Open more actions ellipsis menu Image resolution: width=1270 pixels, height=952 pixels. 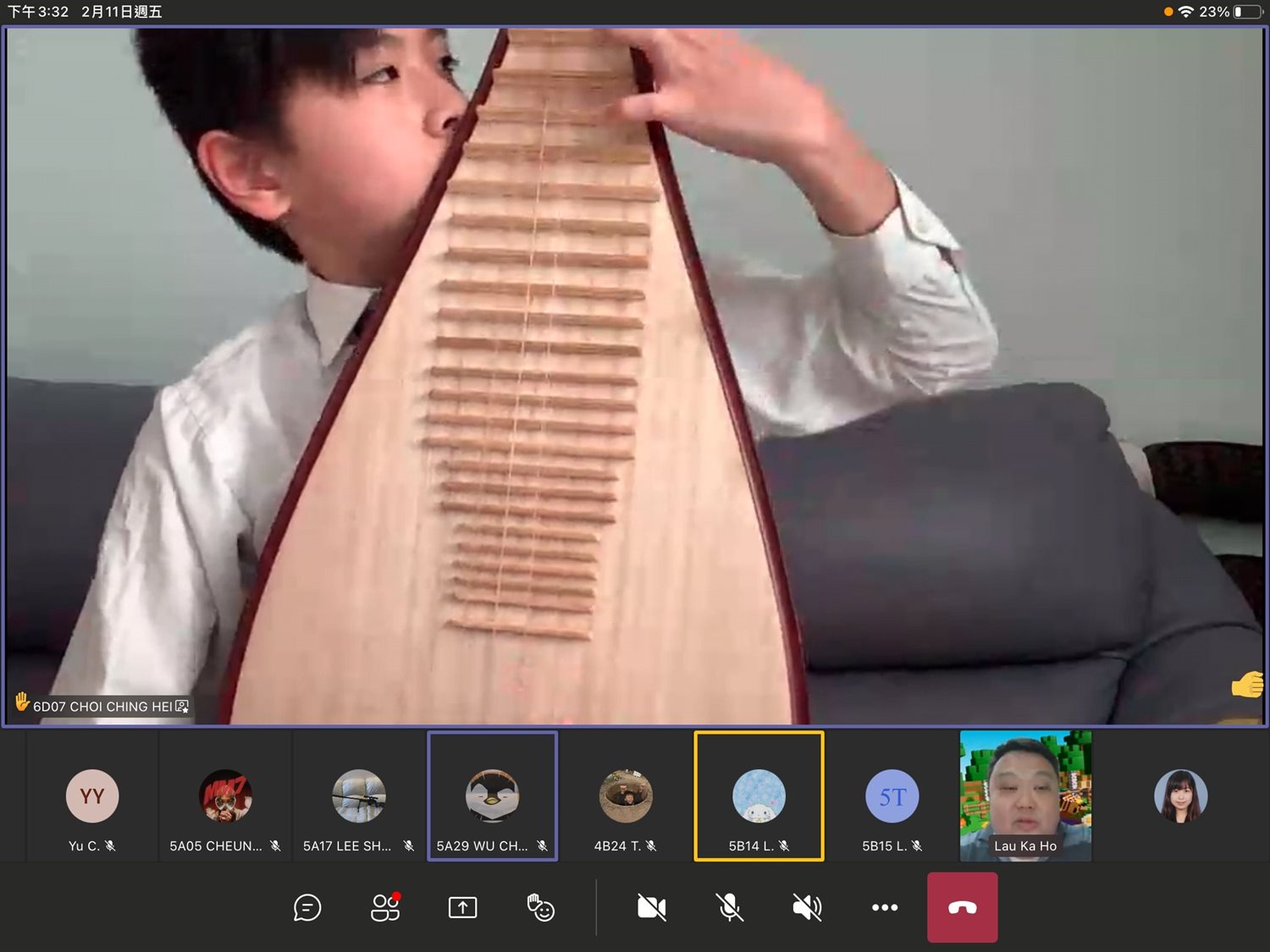[x=885, y=908]
